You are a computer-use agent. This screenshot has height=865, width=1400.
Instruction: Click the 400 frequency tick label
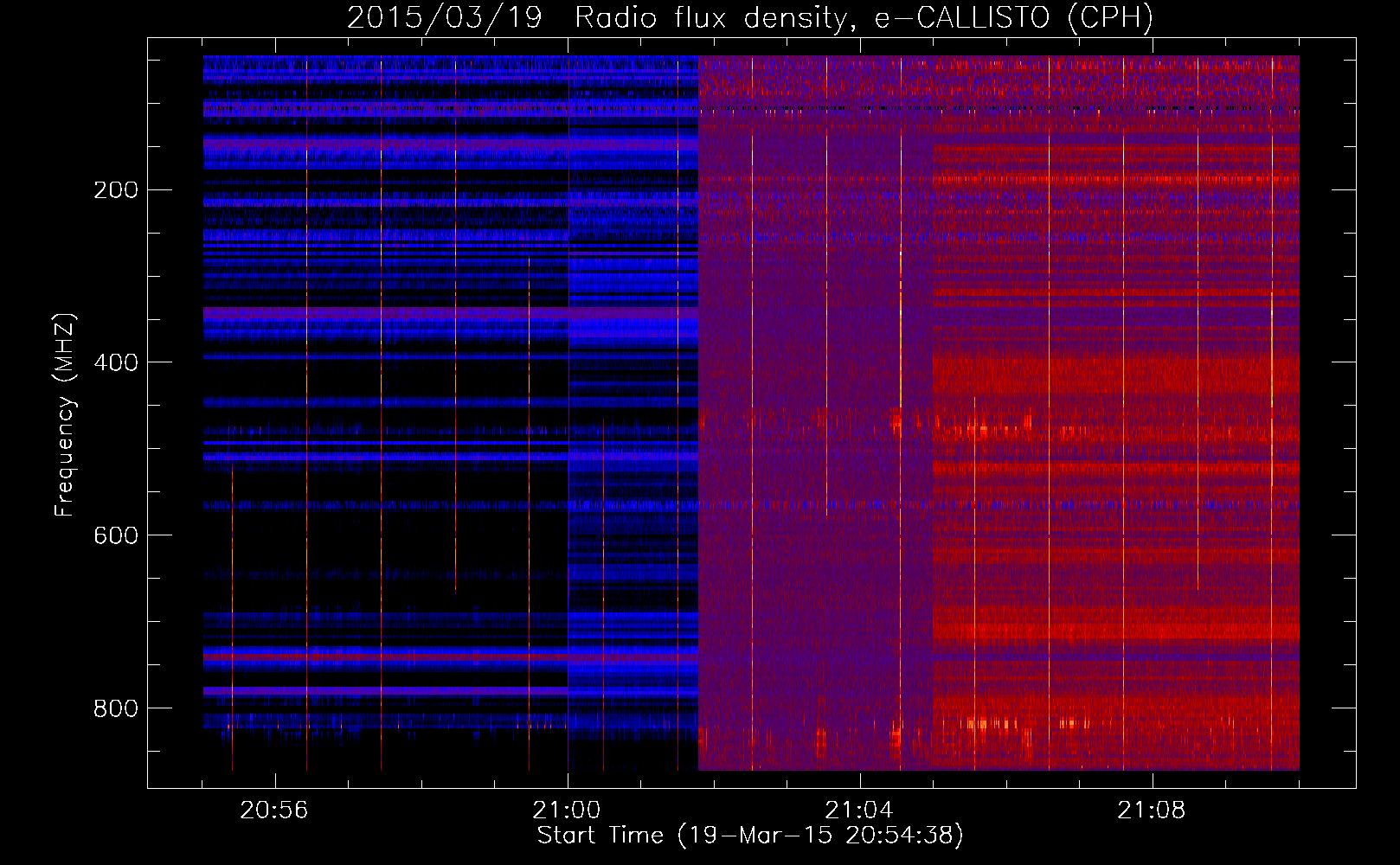(x=115, y=363)
